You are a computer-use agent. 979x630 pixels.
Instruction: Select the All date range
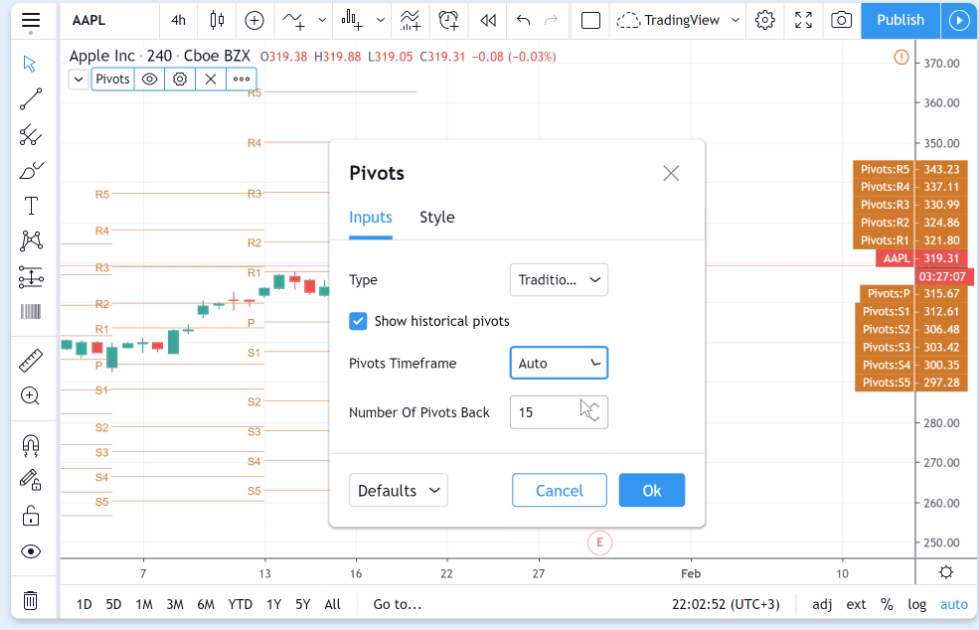coord(332,604)
